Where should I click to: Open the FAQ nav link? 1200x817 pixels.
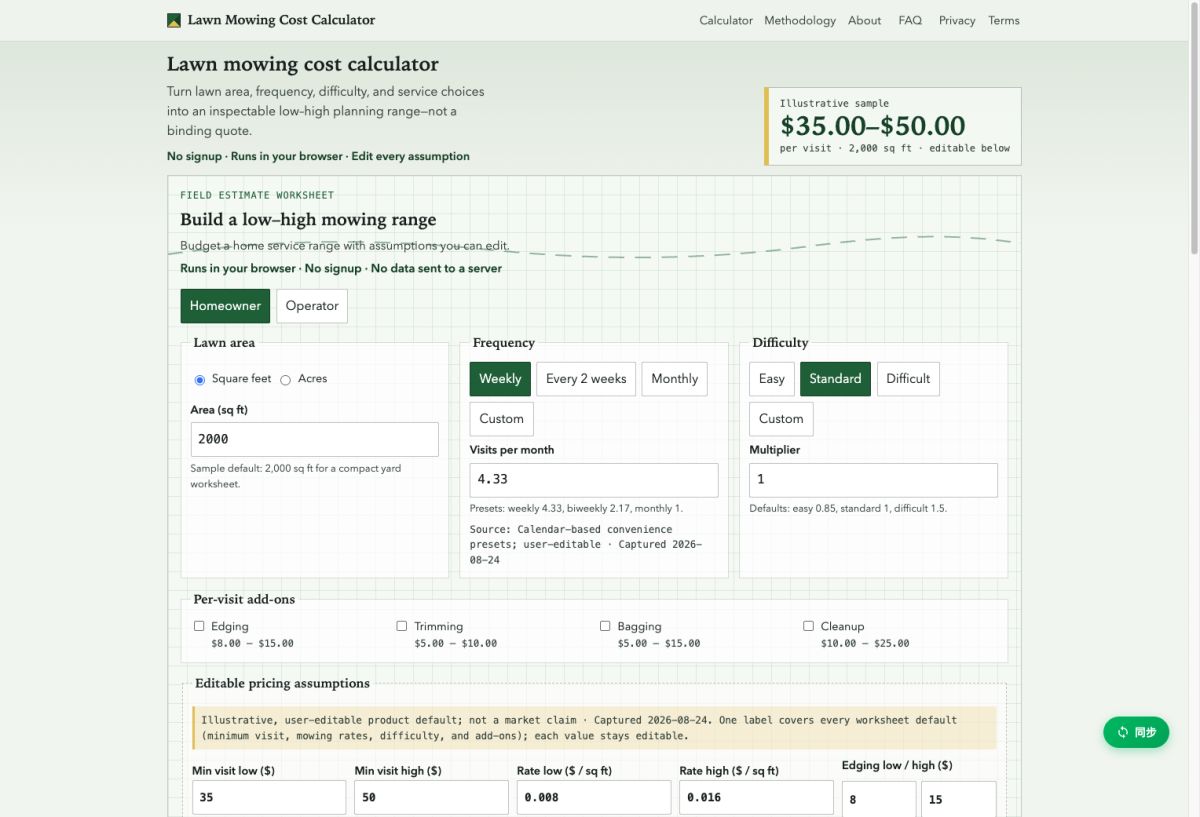point(910,20)
